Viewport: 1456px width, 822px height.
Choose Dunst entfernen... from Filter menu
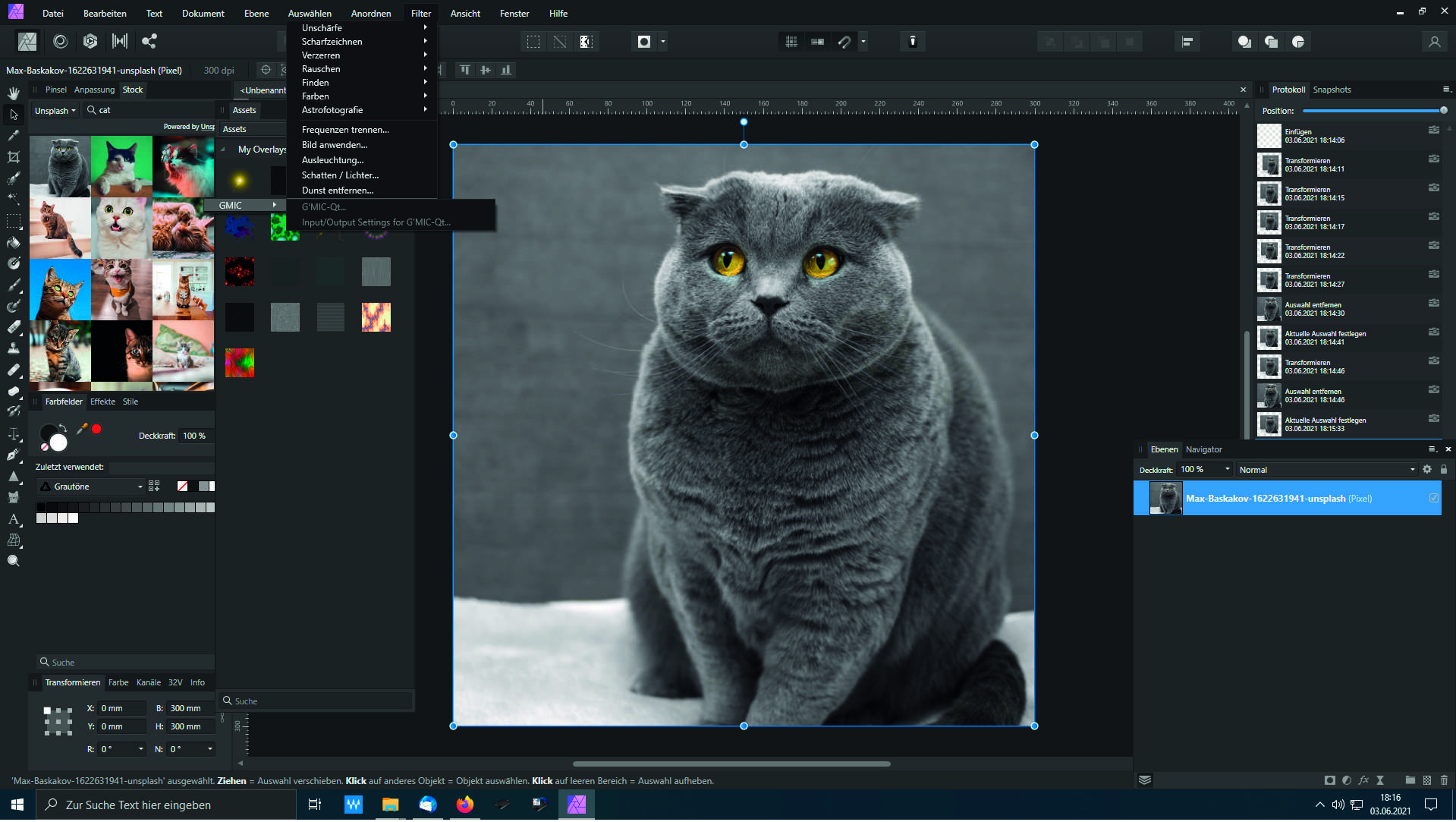(338, 191)
